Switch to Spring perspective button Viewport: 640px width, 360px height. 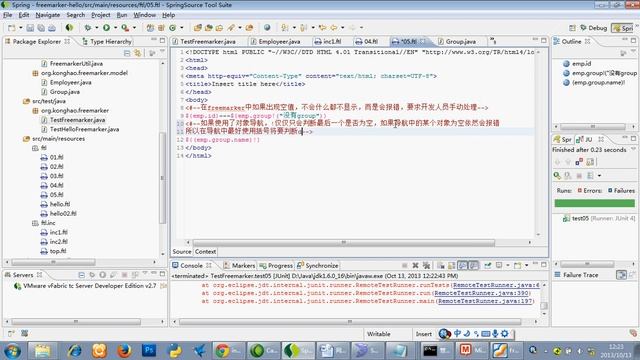pyautogui.click(x=622, y=28)
